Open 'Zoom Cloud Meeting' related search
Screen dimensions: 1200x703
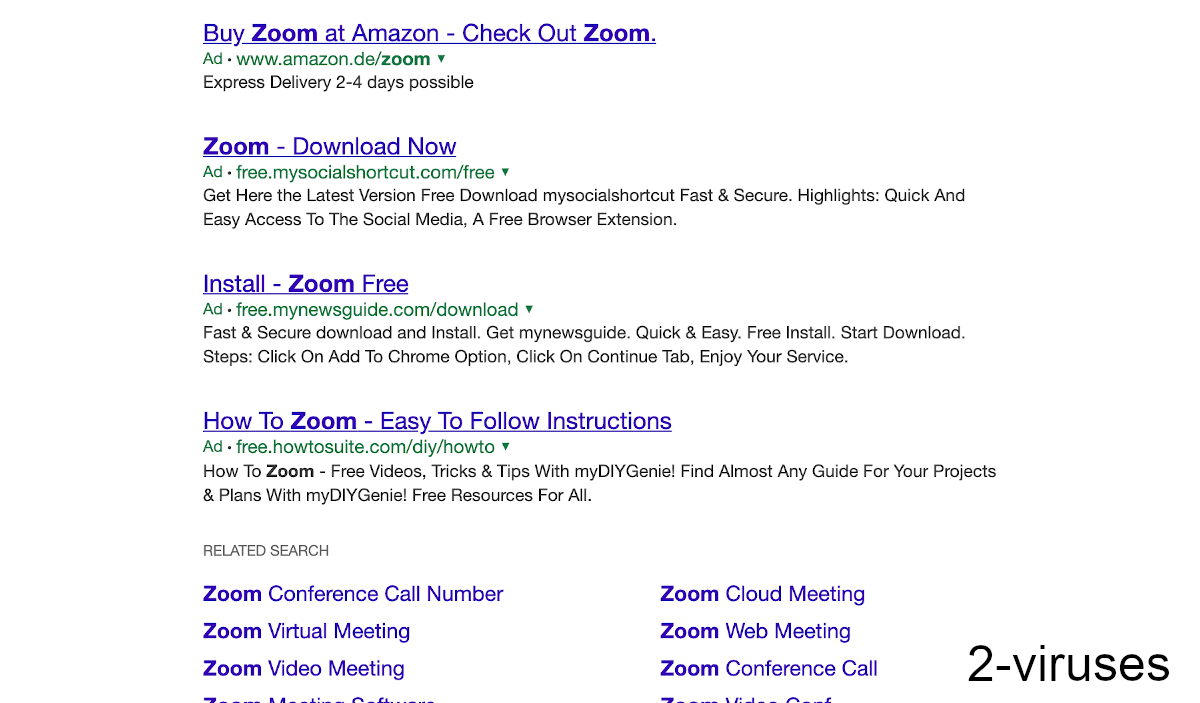coord(762,594)
